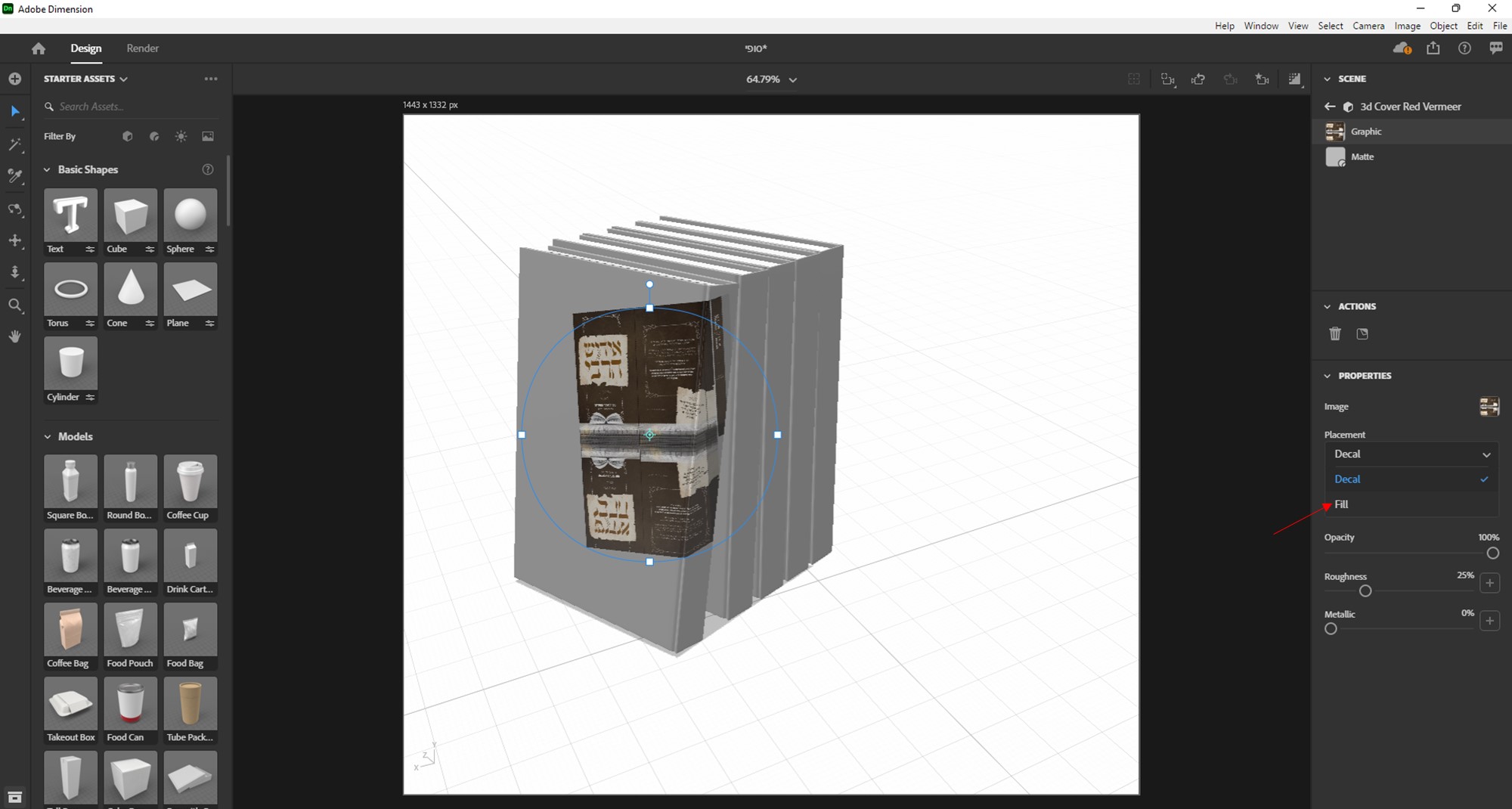Select the Dolly camera tool

pyautogui.click(x=15, y=272)
